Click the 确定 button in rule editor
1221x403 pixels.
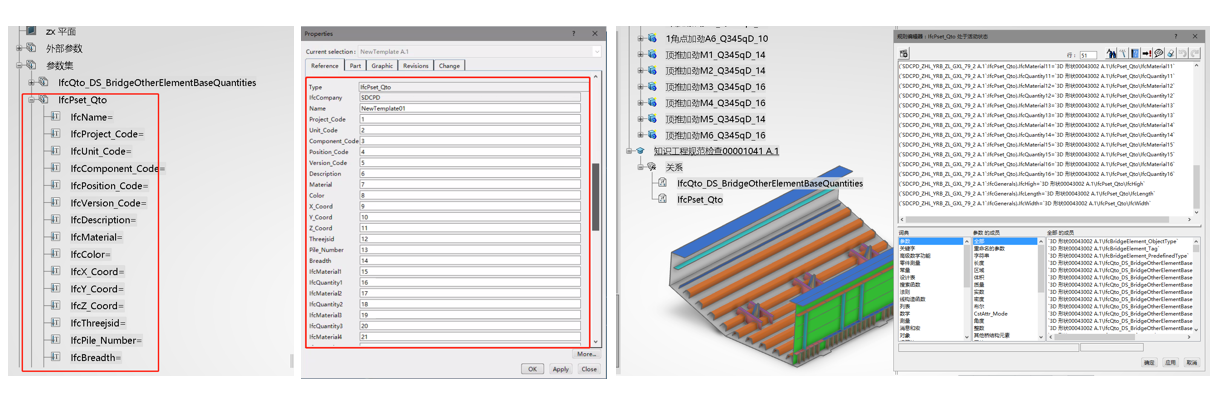(1148, 364)
